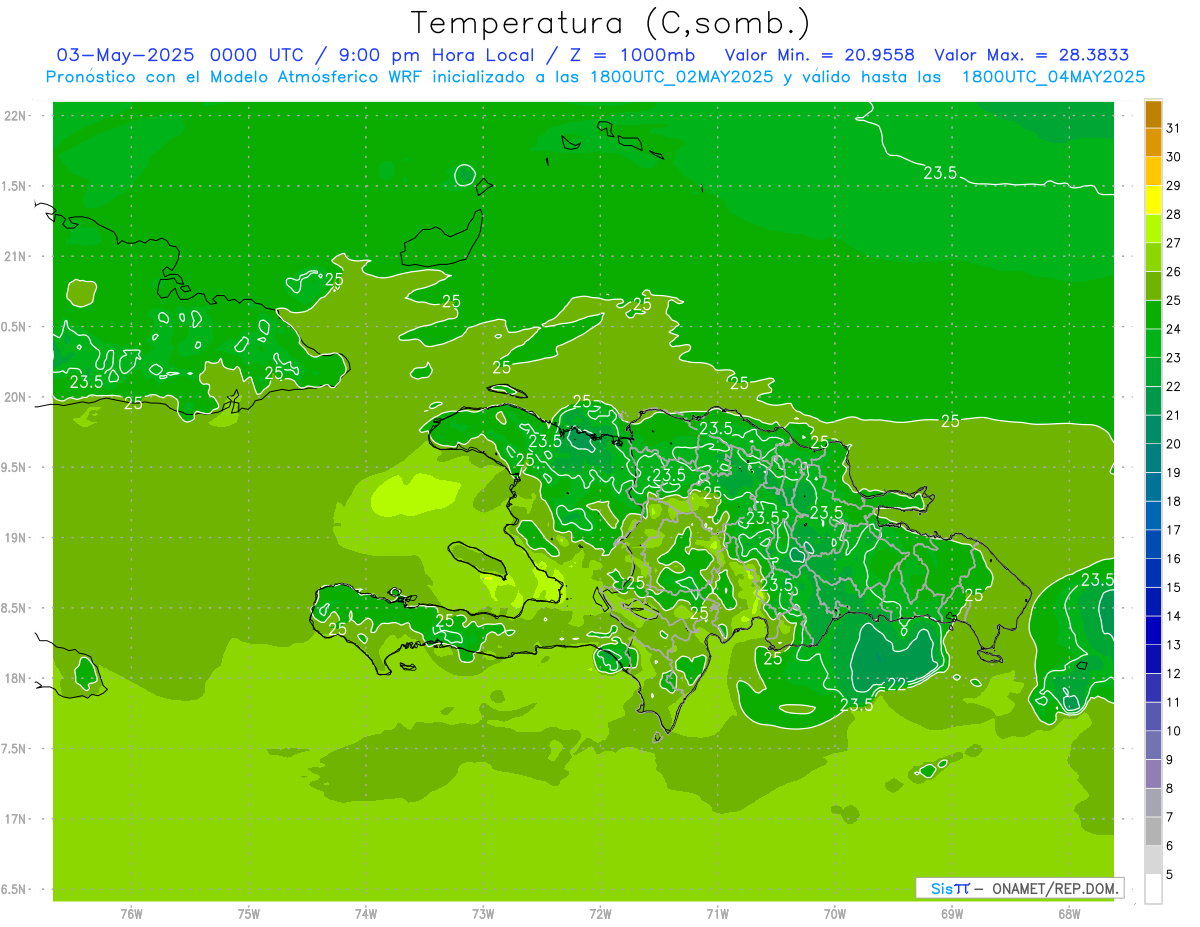Click 'Valor Max. = 28.3833' text
This screenshot has height=927, width=1200.
point(1032,55)
